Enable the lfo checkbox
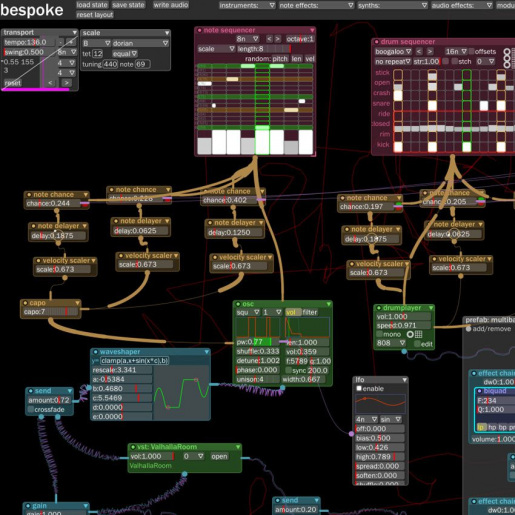 [x=359, y=388]
